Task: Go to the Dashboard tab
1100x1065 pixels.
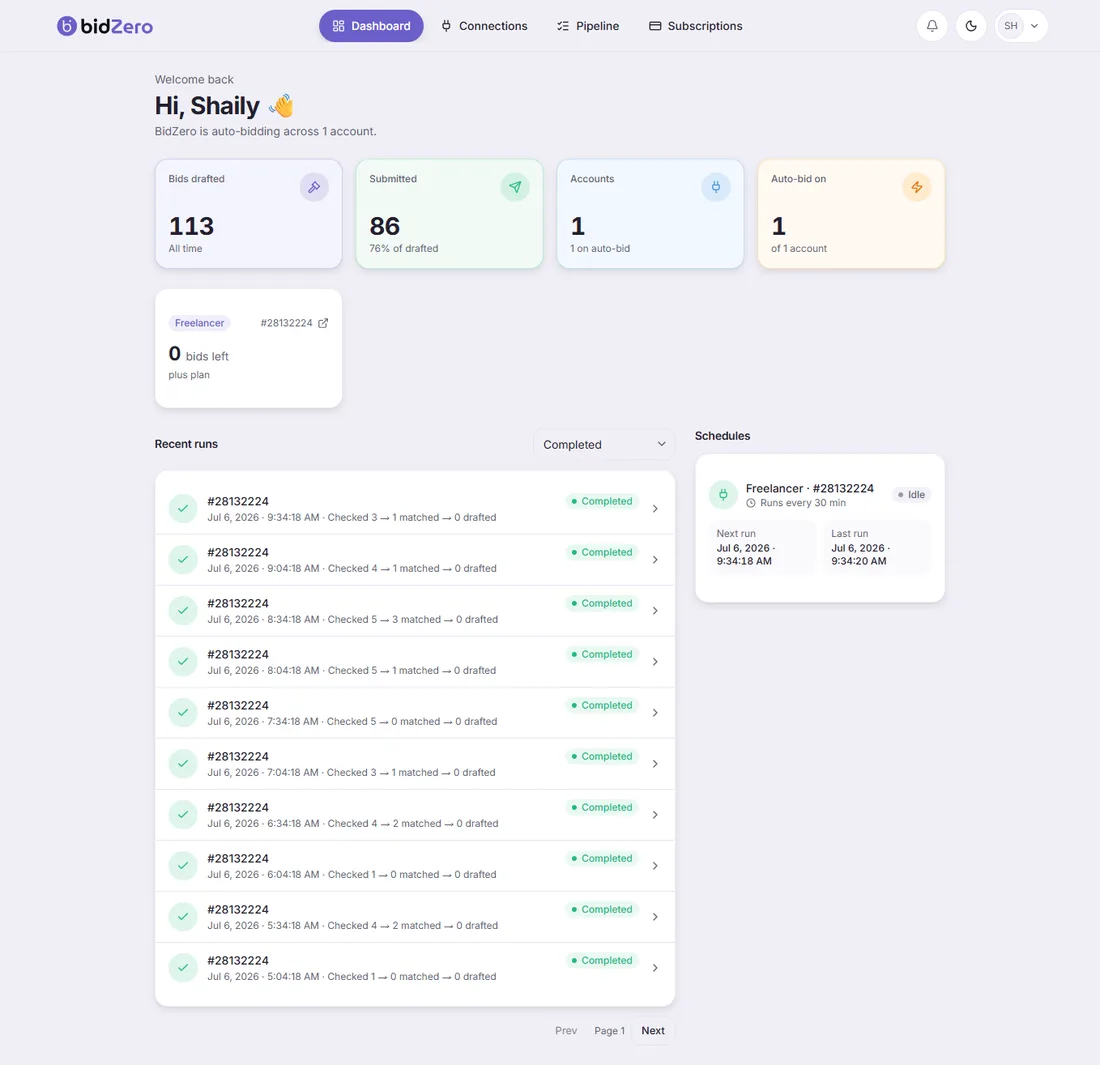Action: click(x=371, y=26)
